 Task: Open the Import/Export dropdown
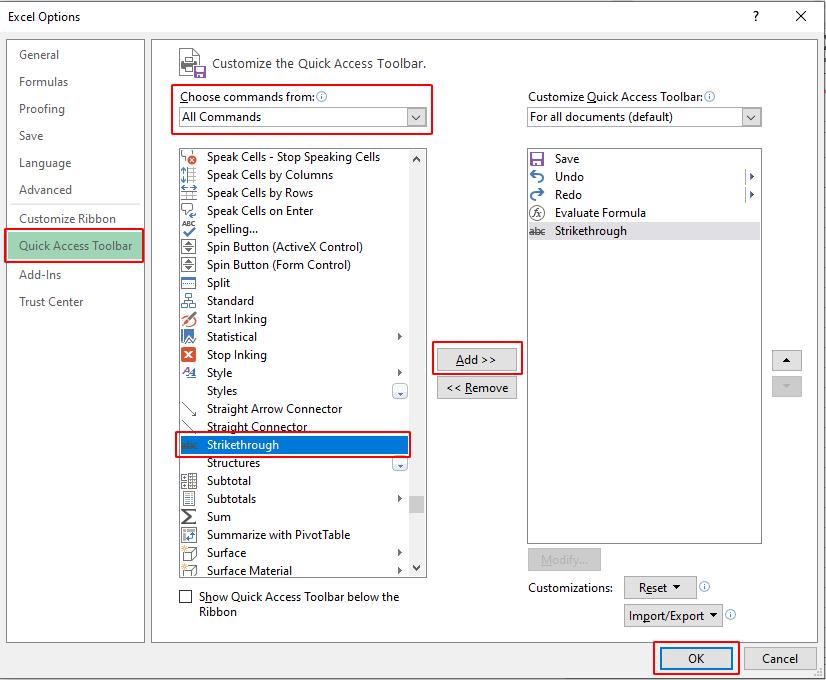point(674,616)
